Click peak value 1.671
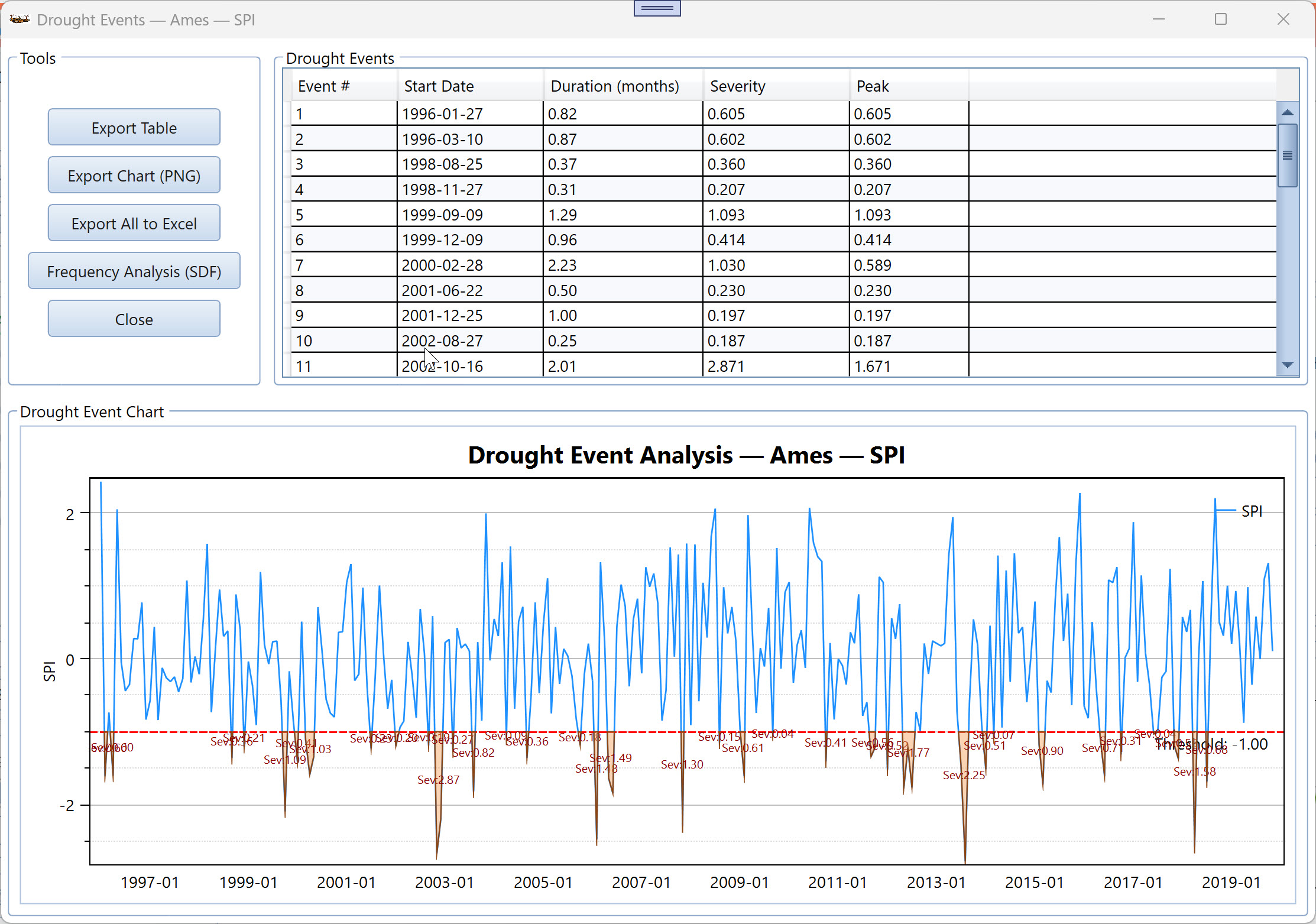Viewport: 1316px width, 924px height. (909, 366)
